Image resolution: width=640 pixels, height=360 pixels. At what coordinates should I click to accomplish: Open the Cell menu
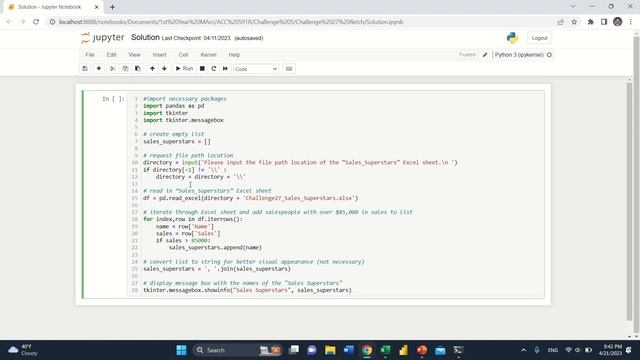coord(183,55)
